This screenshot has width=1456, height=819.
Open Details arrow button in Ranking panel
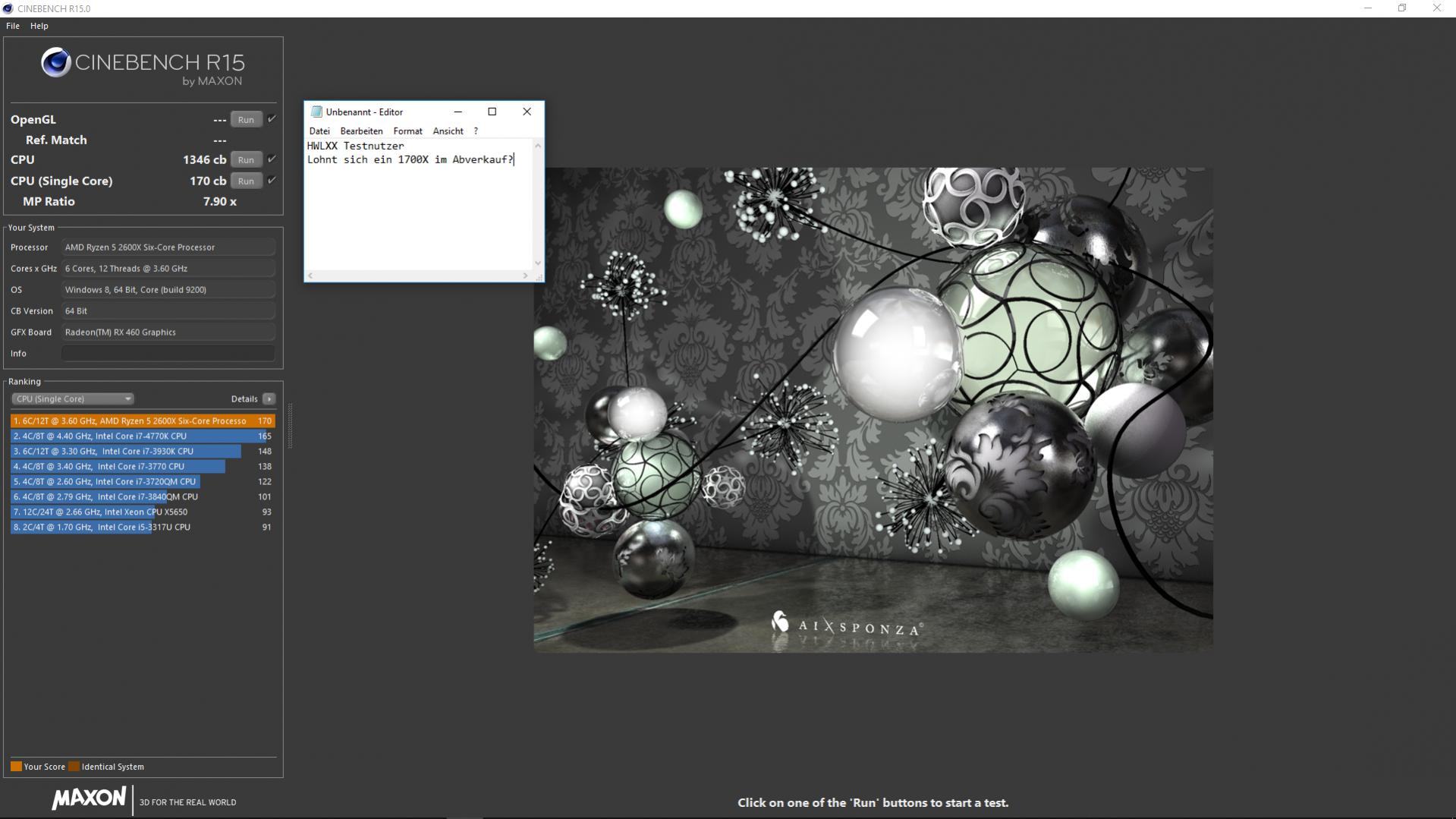coord(269,398)
